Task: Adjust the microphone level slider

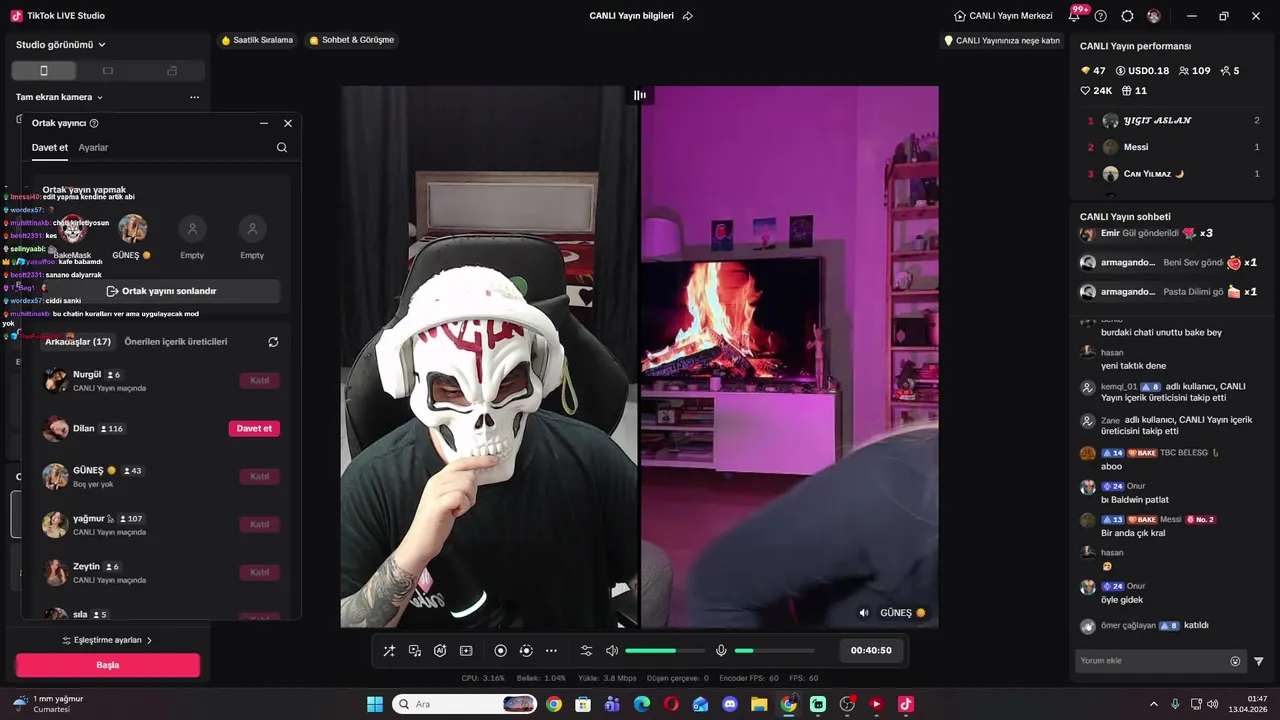Action: point(774,651)
